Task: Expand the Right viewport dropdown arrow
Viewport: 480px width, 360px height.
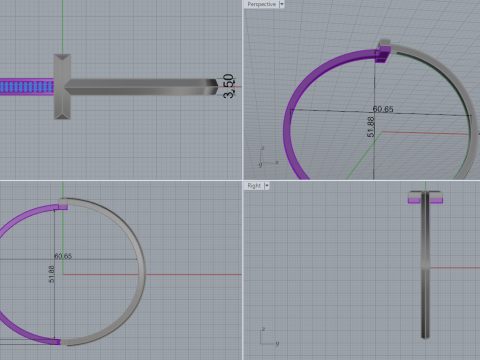Action: tap(267, 186)
